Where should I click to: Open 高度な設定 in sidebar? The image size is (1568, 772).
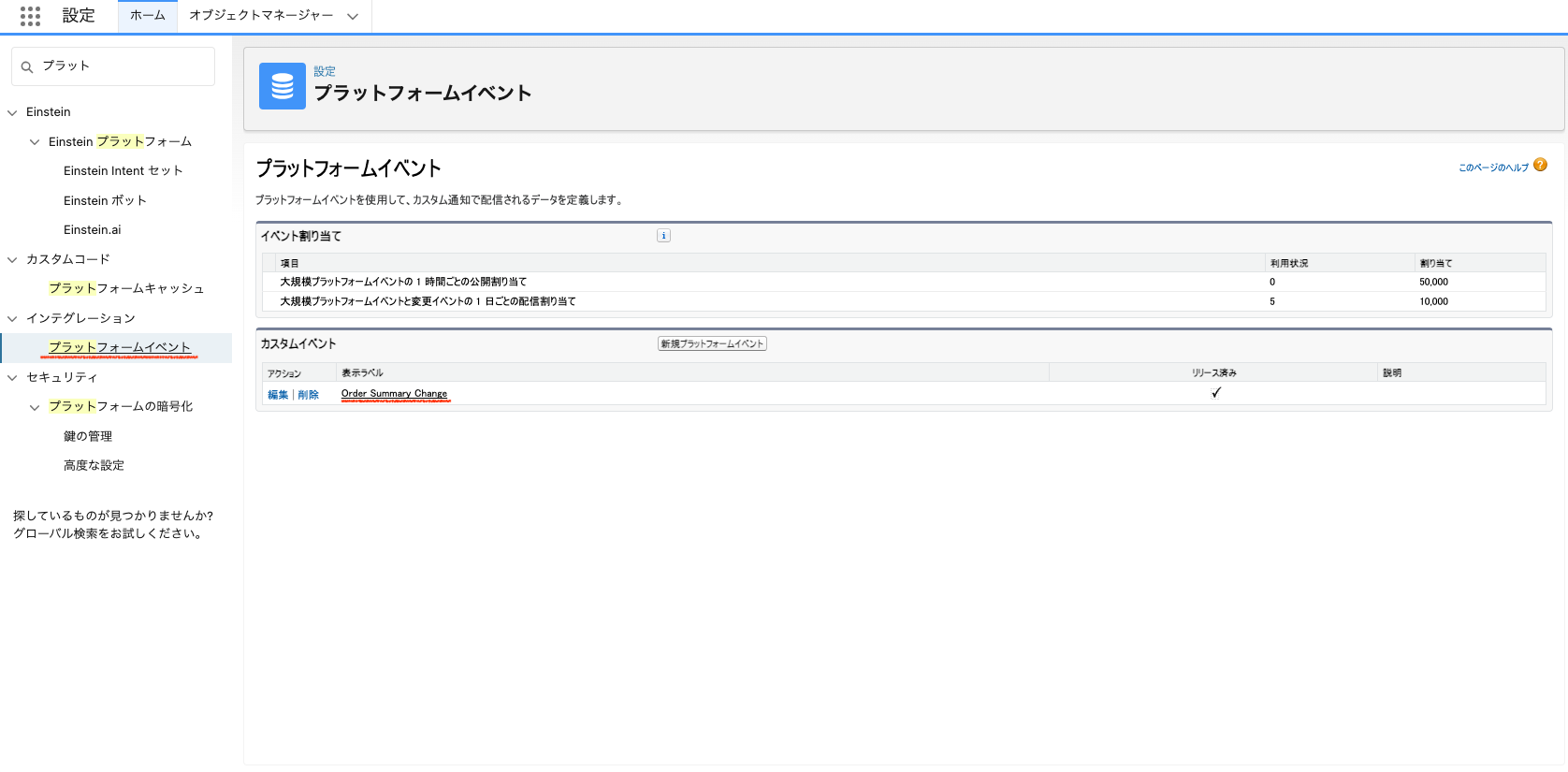[94, 465]
